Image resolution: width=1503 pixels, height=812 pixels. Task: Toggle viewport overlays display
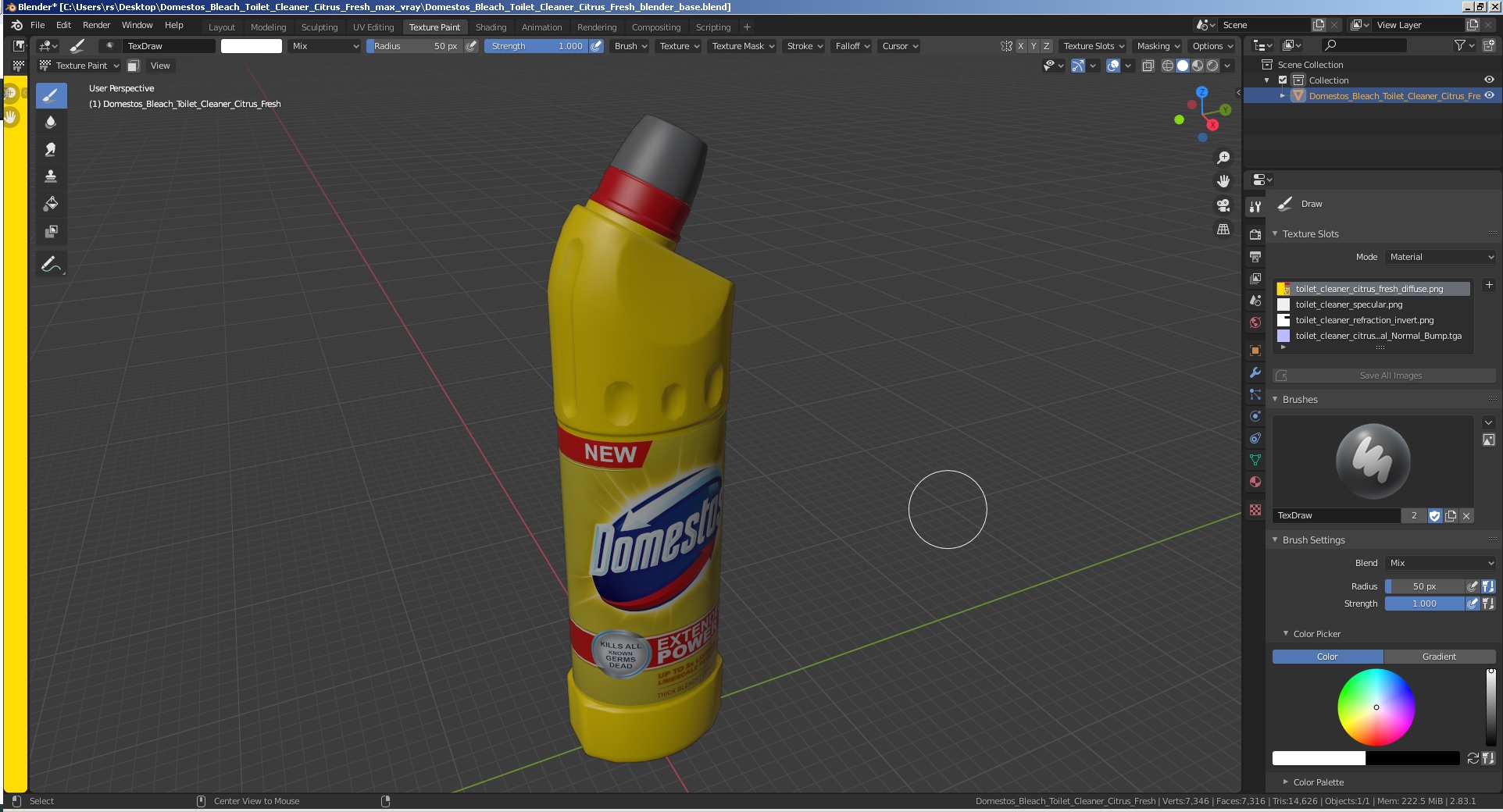pos(1114,66)
